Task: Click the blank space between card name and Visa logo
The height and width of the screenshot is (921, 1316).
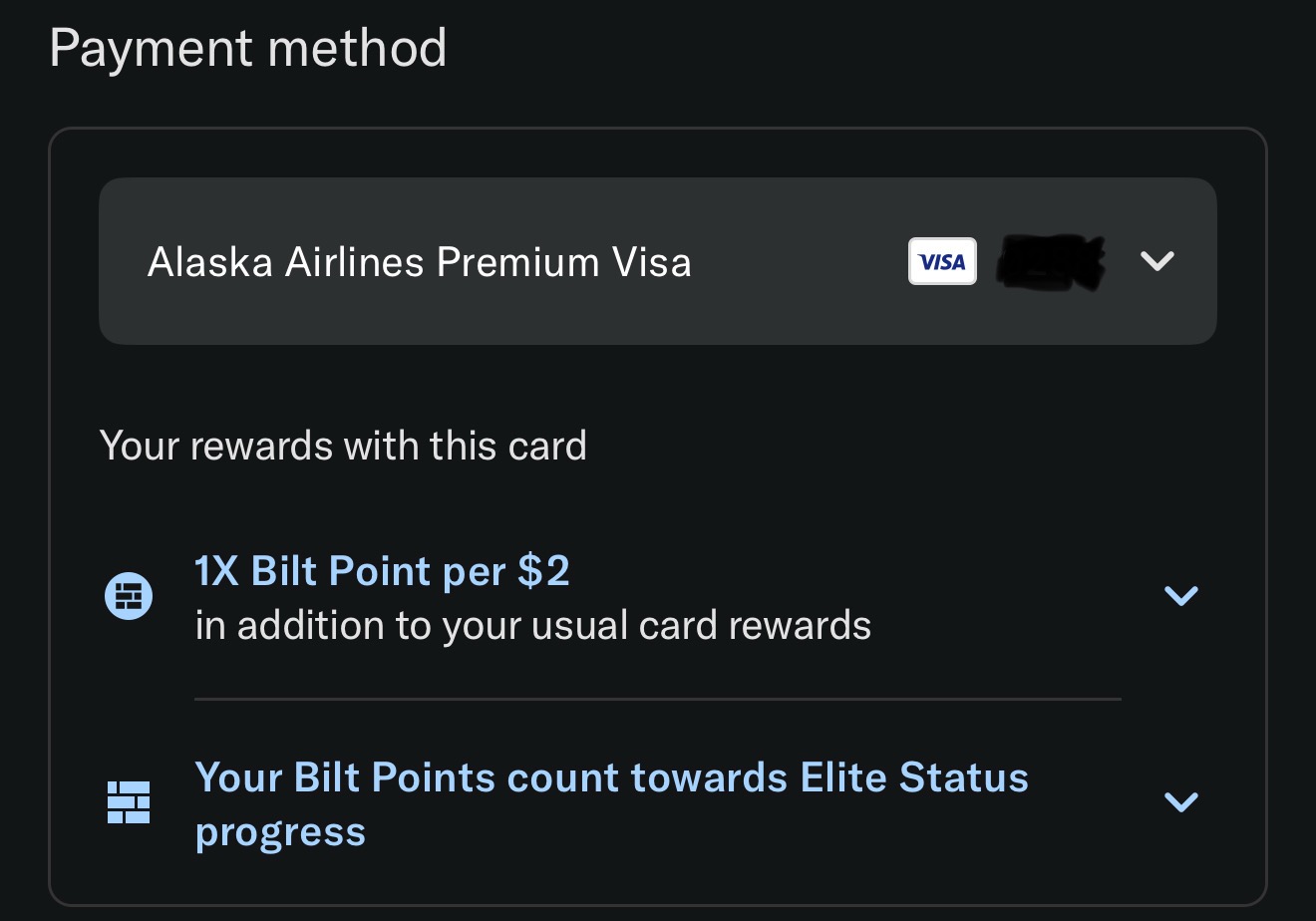Action: 798,262
